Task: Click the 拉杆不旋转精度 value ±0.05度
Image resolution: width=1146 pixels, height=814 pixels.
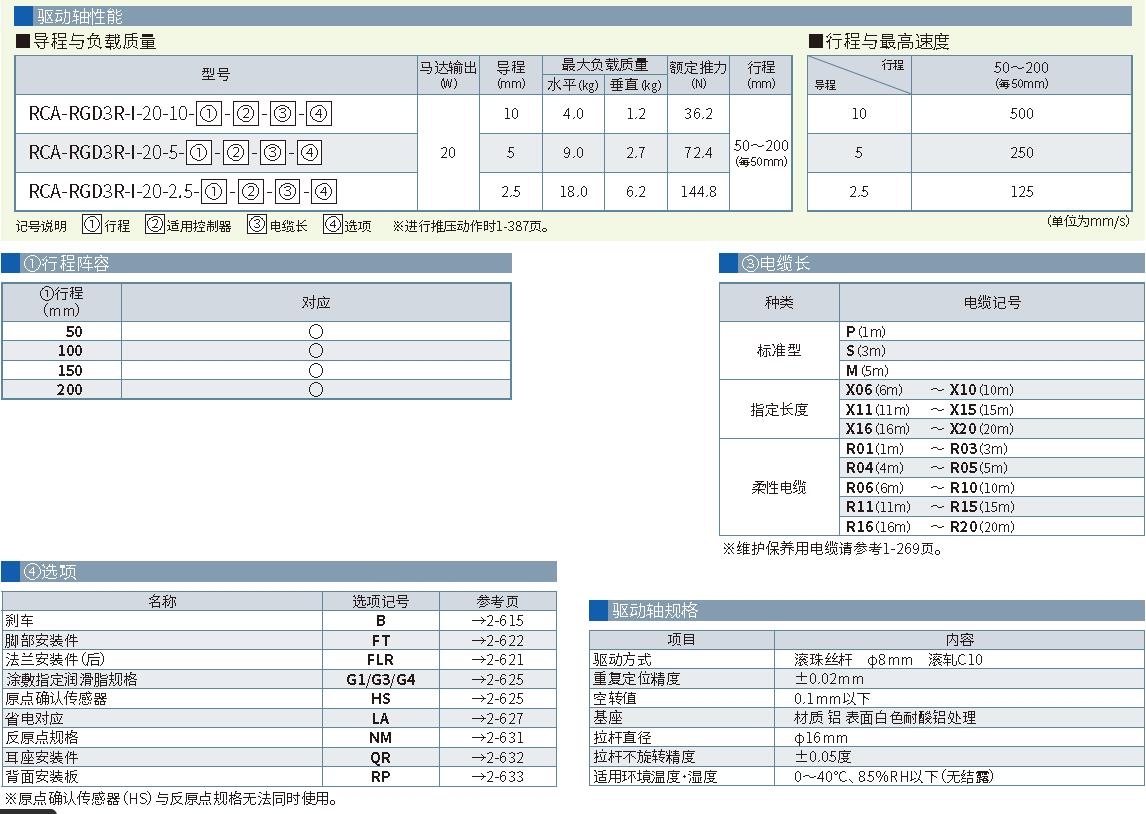Action: pos(823,757)
